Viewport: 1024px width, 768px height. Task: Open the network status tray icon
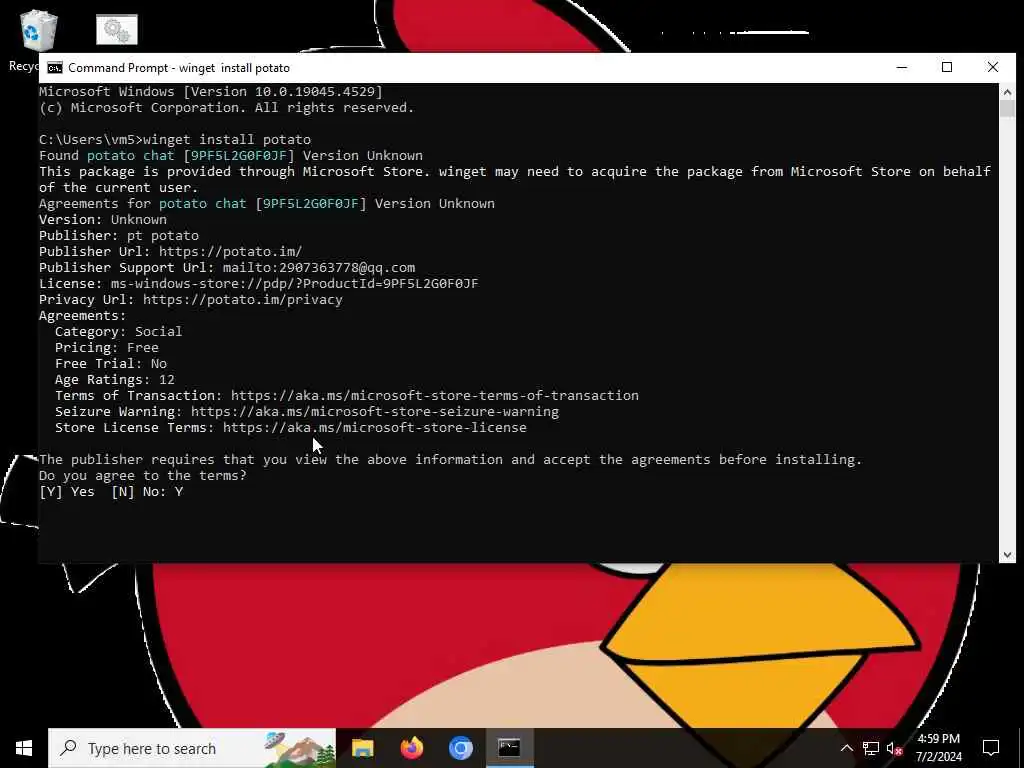(871, 748)
